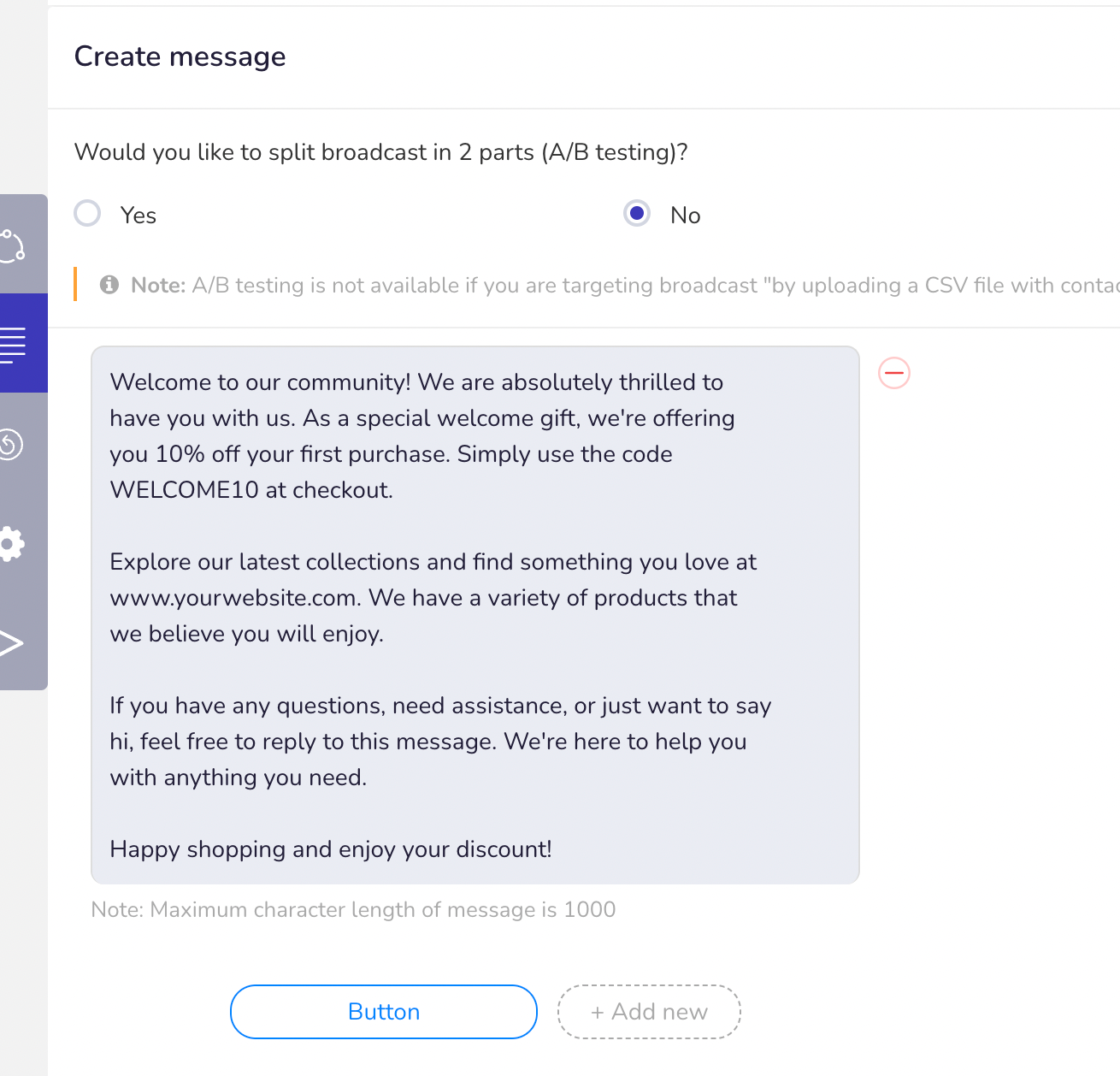Viewport: 1120px width, 1076px height.
Task: Open settings gear in the sidebar
Action: pos(12,544)
